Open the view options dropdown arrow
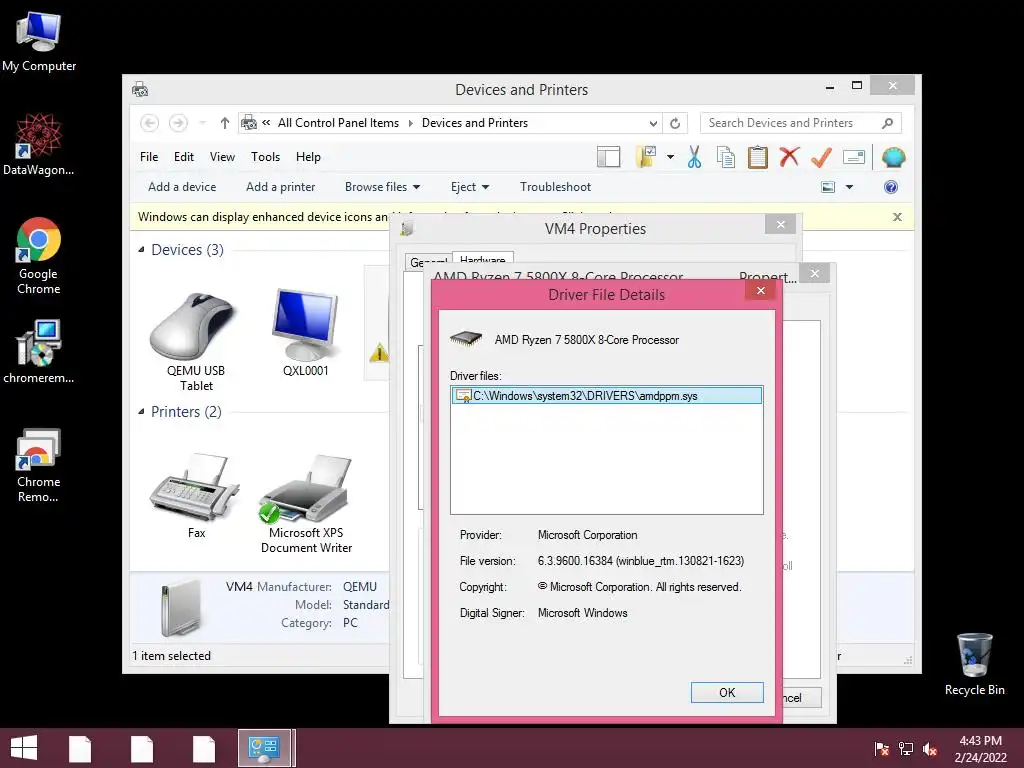Image resolution: width=1024 pixels, height=768 pixels. [x=849, y=187]
